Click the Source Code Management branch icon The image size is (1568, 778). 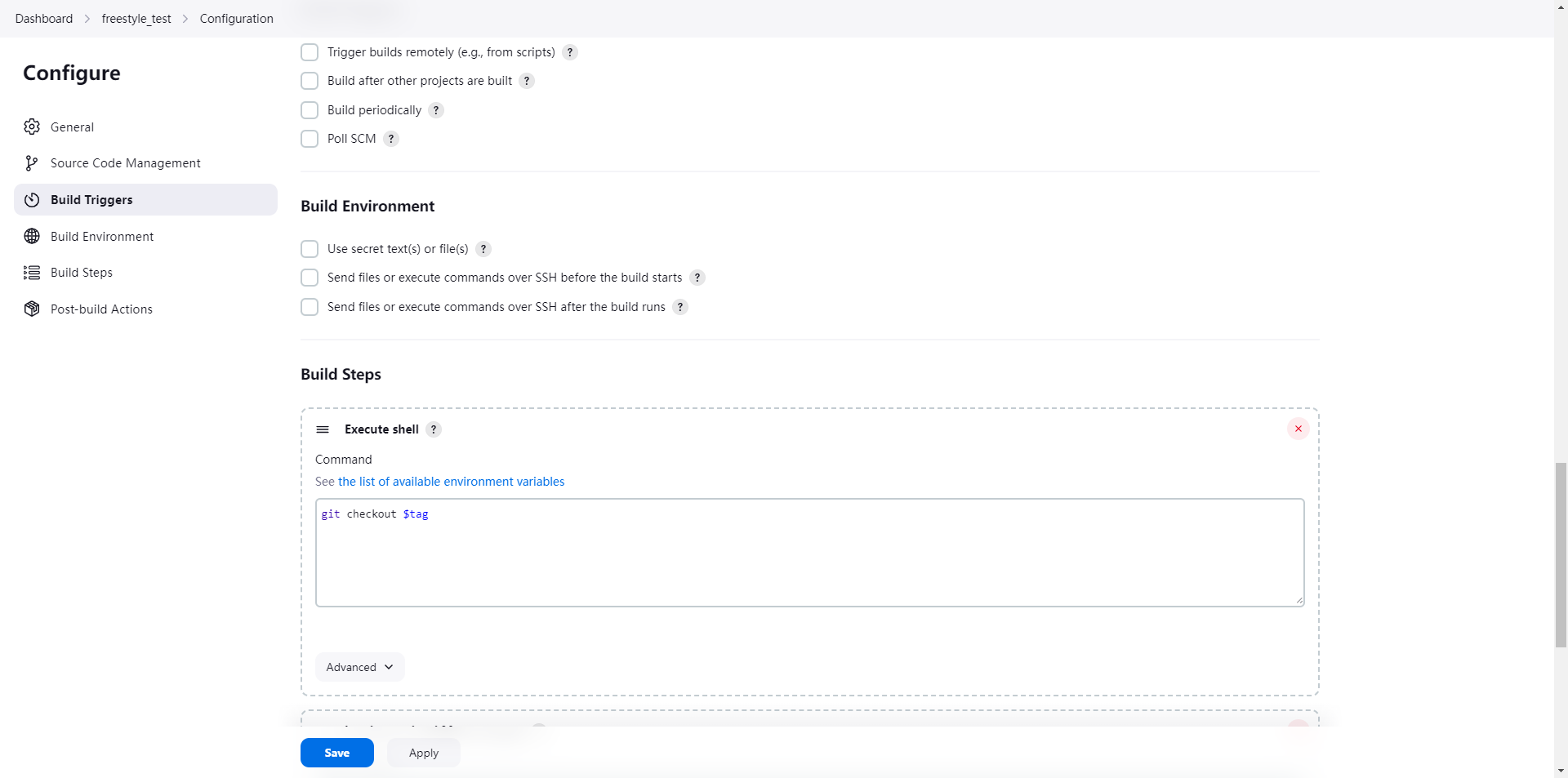(32, 163)
